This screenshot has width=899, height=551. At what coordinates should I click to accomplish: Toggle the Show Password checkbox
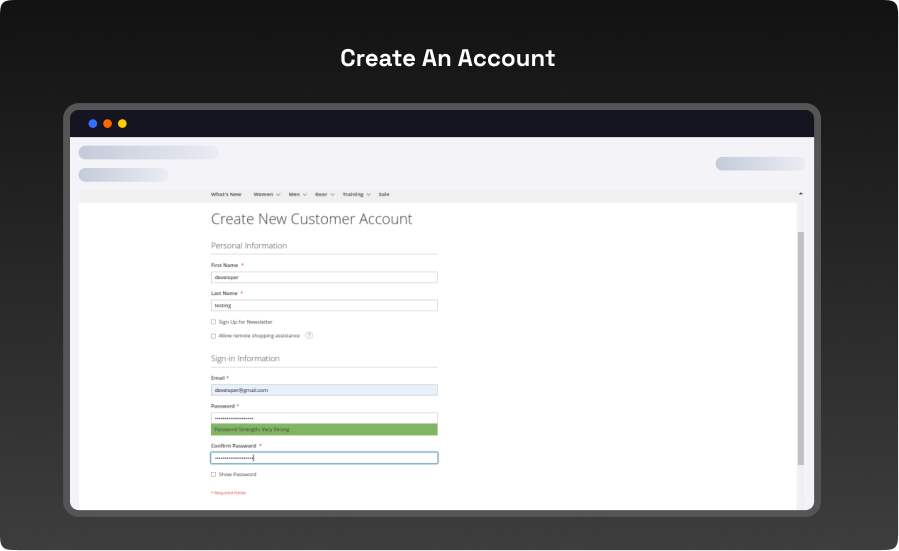click(213, 474)
